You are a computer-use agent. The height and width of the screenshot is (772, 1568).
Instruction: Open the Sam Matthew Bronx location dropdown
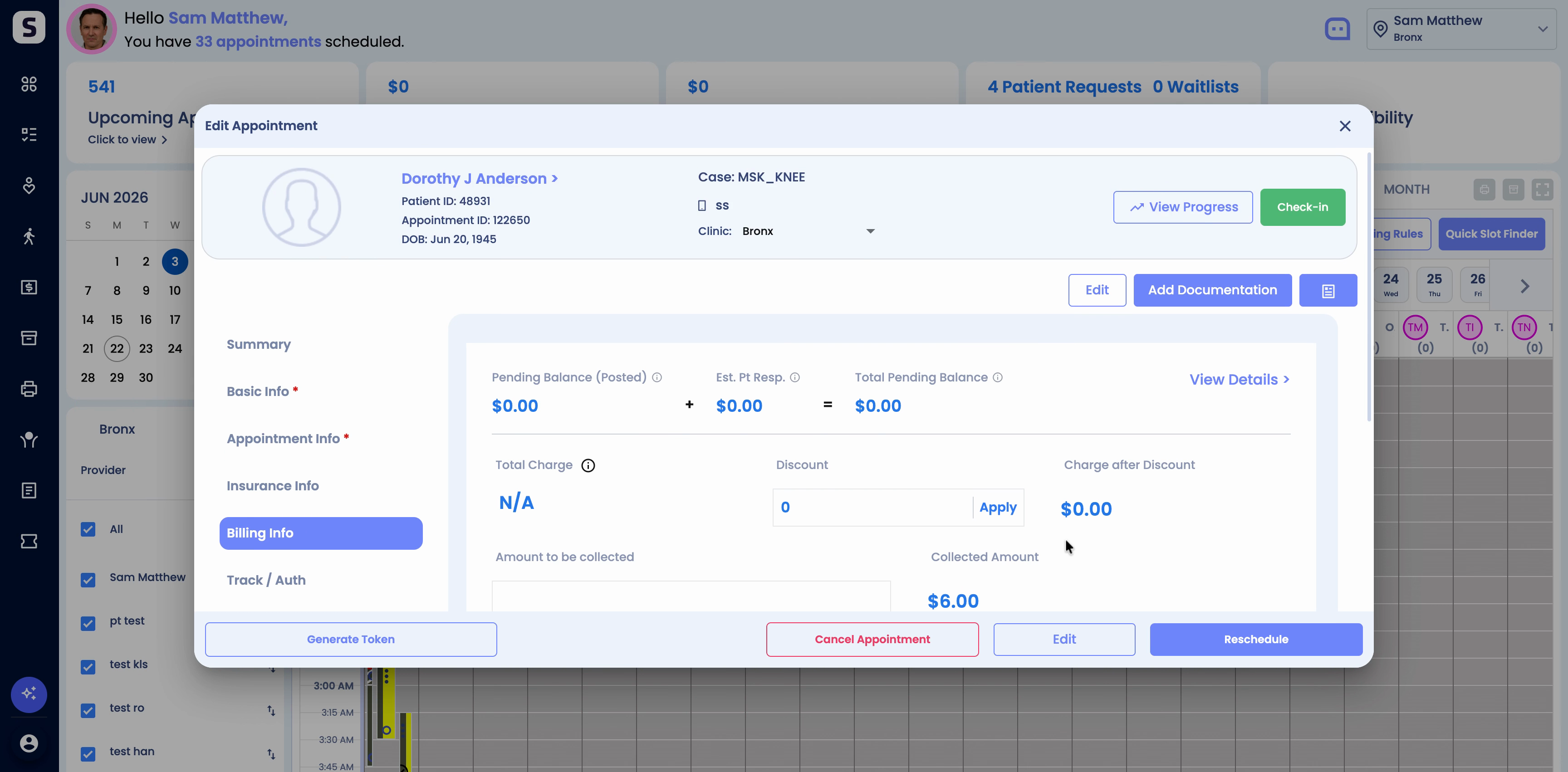pyautogui.click(x=1461, y=29)
